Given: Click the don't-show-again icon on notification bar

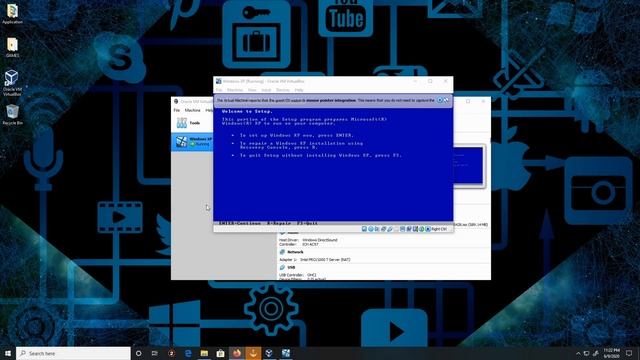Looking at the screenshot, I should coord(446,100).
